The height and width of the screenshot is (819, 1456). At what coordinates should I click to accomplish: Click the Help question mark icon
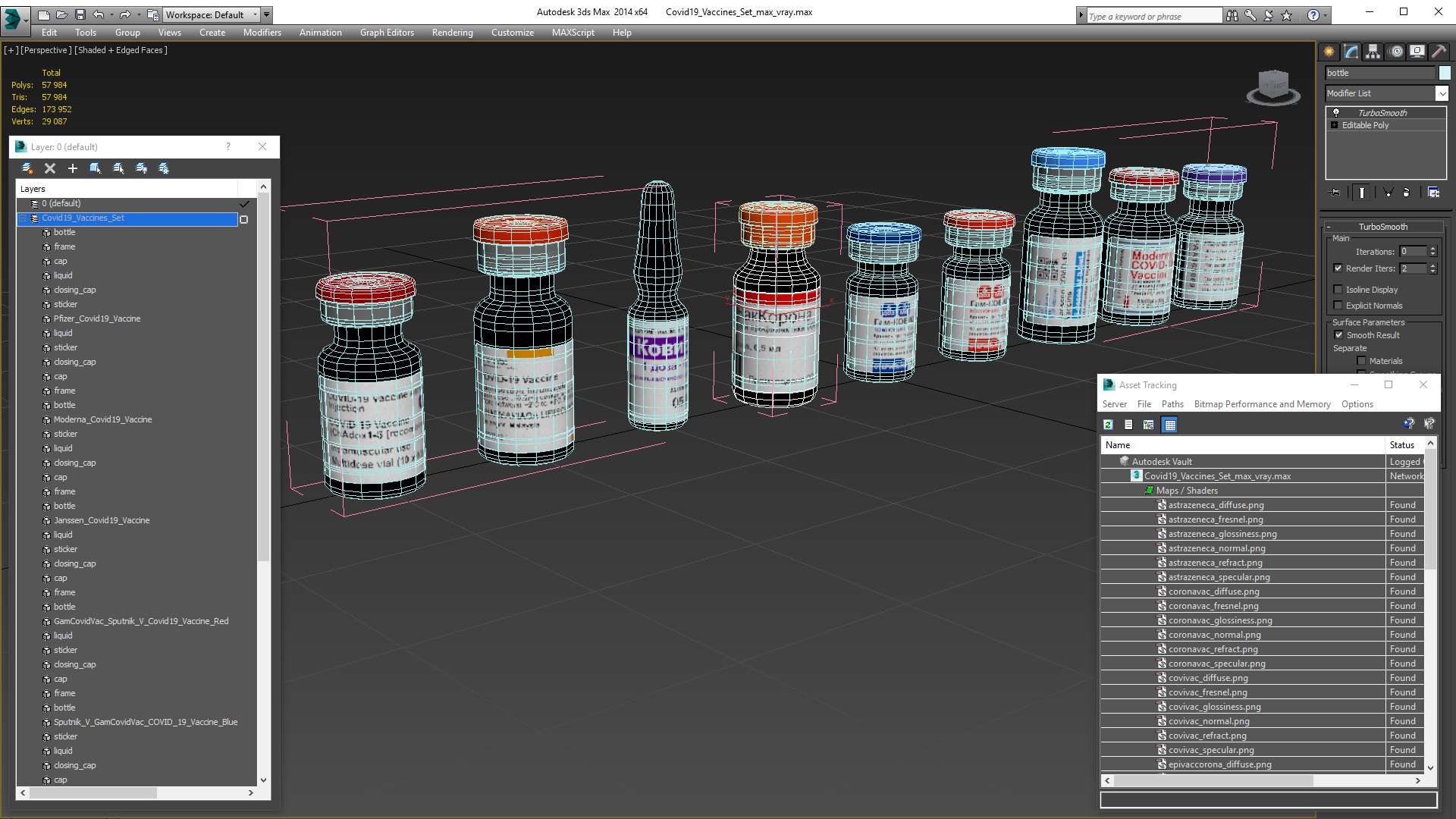point(1313,15)
